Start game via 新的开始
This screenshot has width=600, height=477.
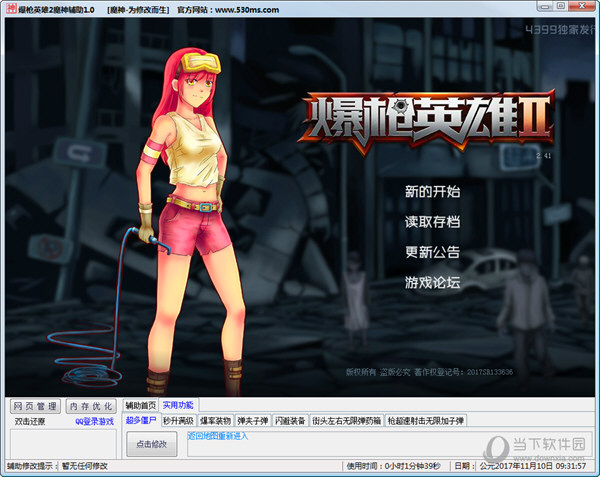(432, 191)
